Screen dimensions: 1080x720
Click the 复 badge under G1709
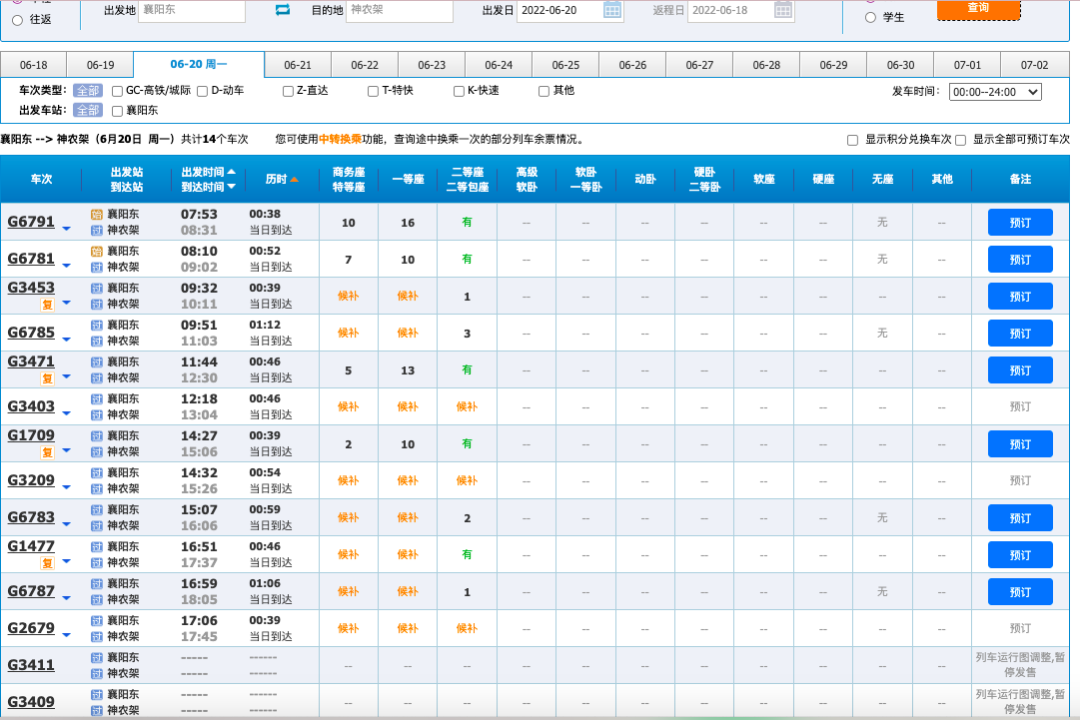click(x=47, y=452)
